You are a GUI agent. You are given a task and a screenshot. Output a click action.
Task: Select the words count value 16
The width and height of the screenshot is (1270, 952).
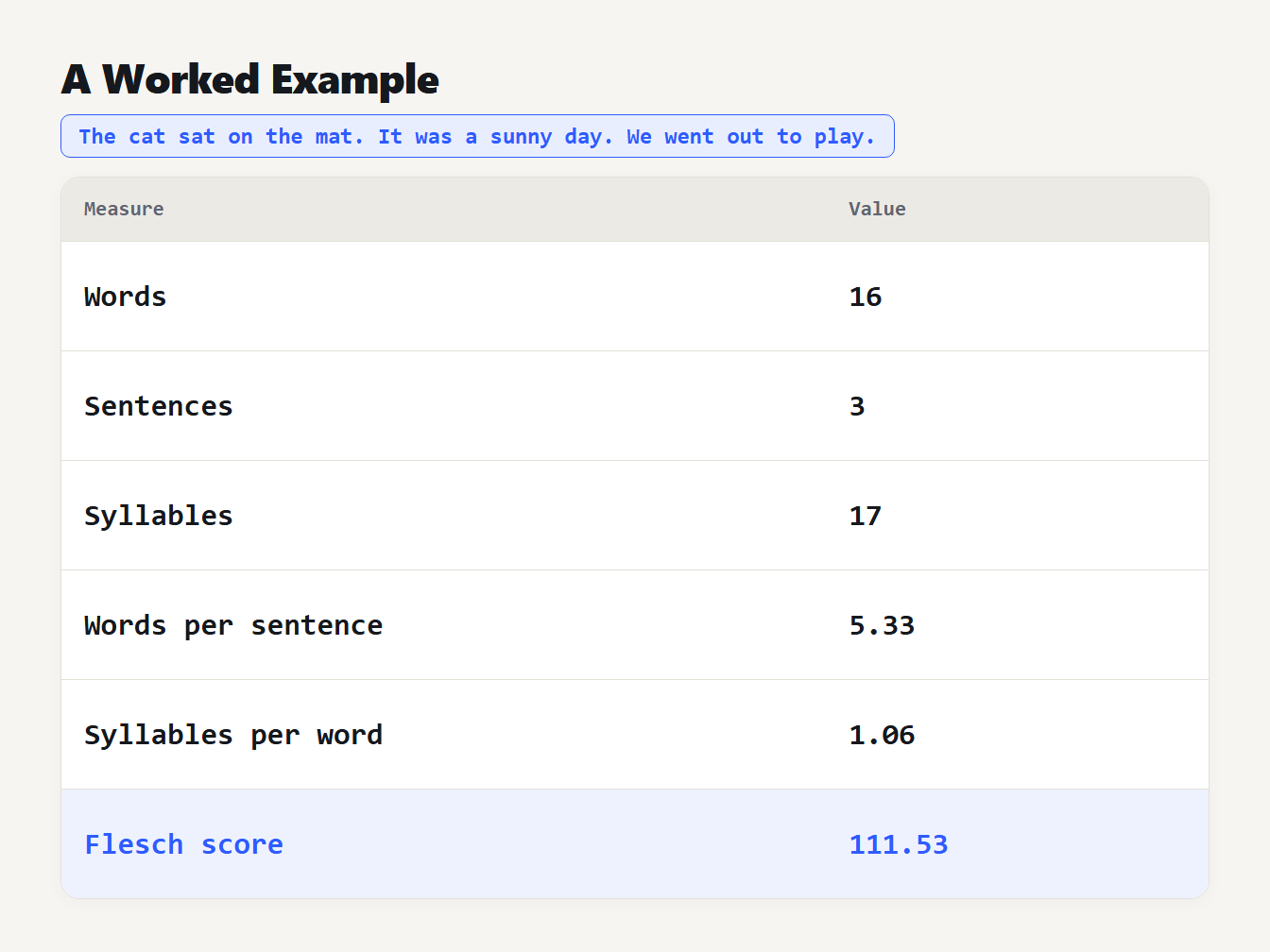pos(866,297)
